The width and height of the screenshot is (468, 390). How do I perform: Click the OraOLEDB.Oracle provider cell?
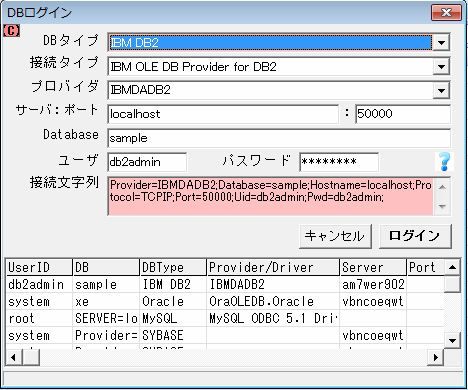tap(273, 302)
